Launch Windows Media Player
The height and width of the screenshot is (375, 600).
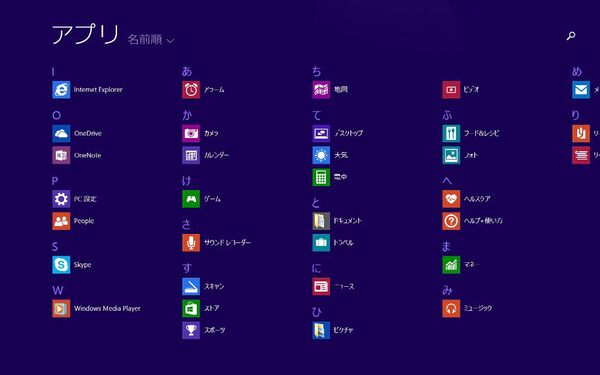point(97,308)
